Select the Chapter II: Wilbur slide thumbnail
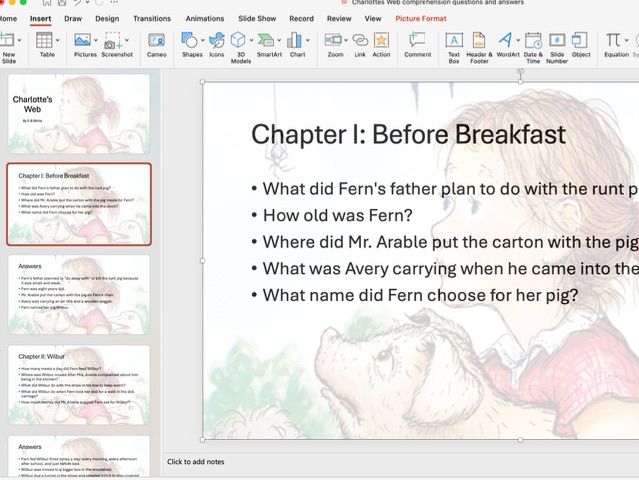The image size is (639, 480). click(79, 385)
